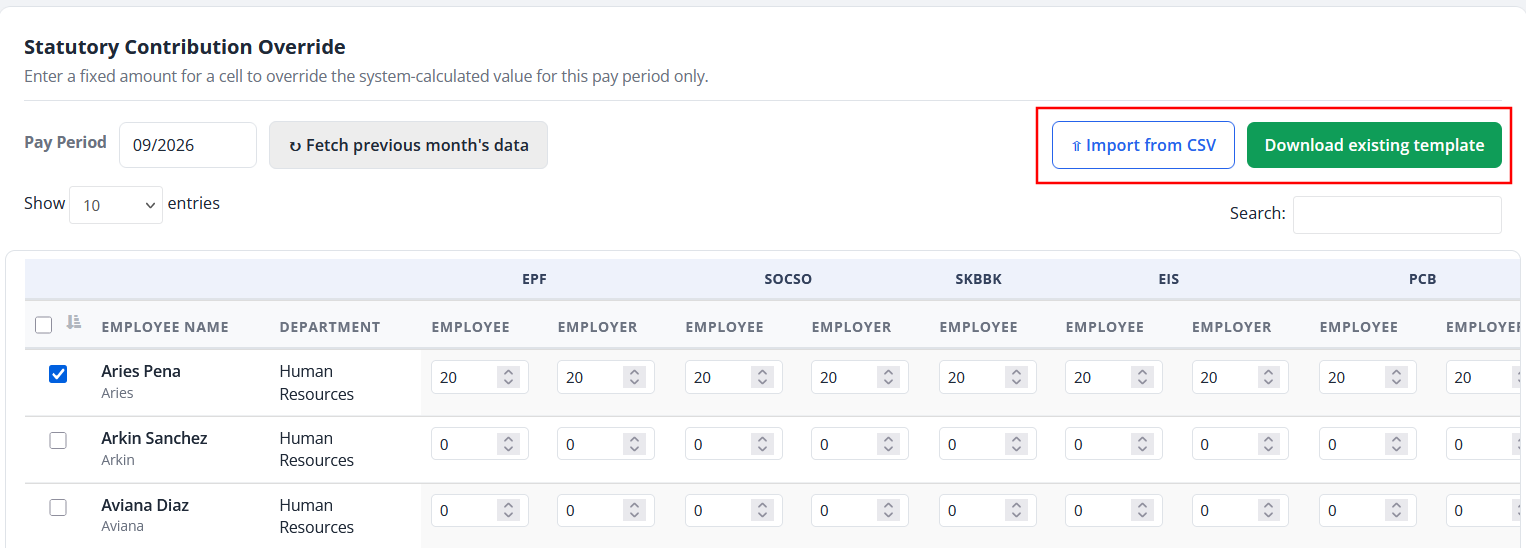
Task: Click the sort icon beside select-all checkbox
Action: (x=74, y=322)
